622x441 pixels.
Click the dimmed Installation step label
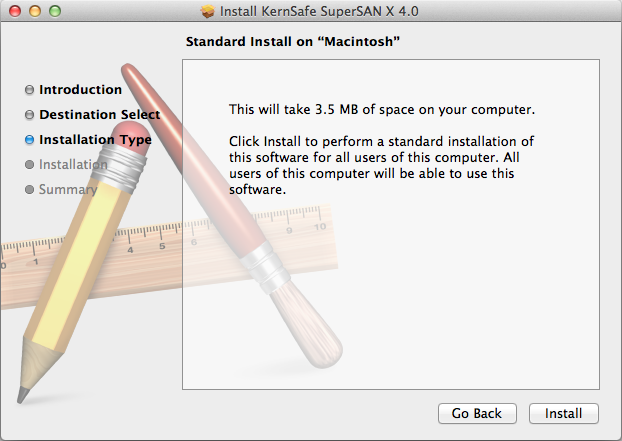(73, 165)
